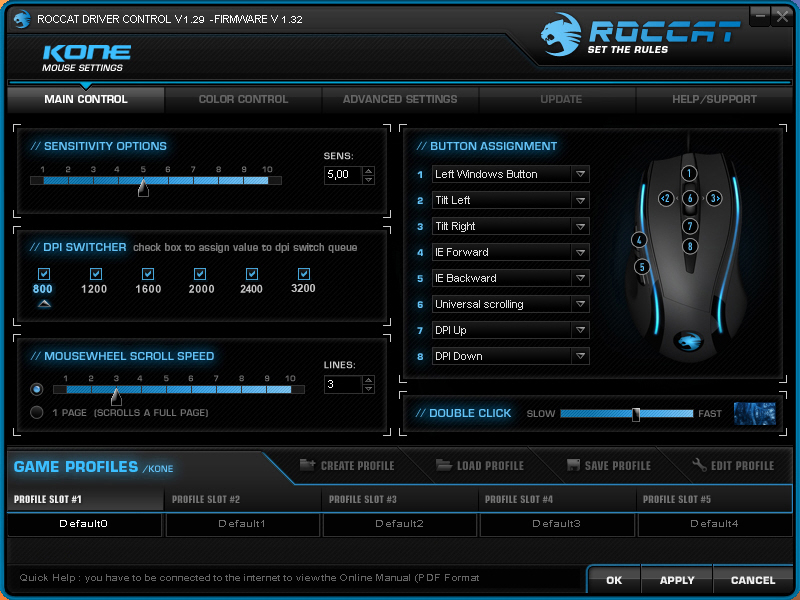The width and height of the screenshot is (800, 600).
Task: Switch to the Color Control tab
Action: click(243, 99)
